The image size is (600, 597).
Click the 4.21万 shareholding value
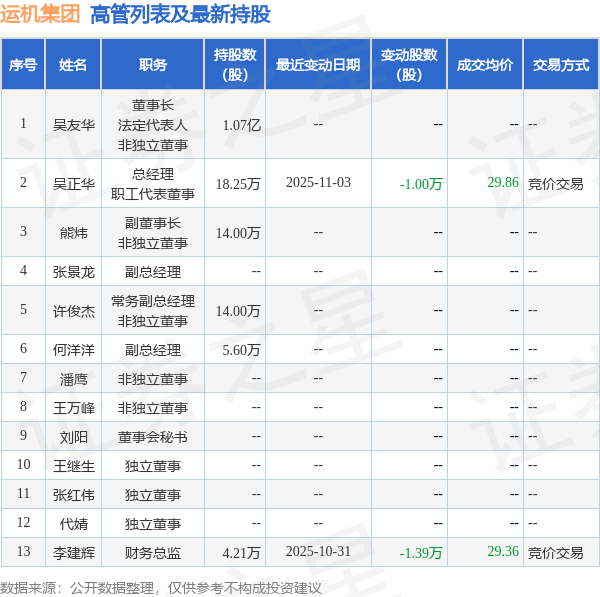pos(241,553)
